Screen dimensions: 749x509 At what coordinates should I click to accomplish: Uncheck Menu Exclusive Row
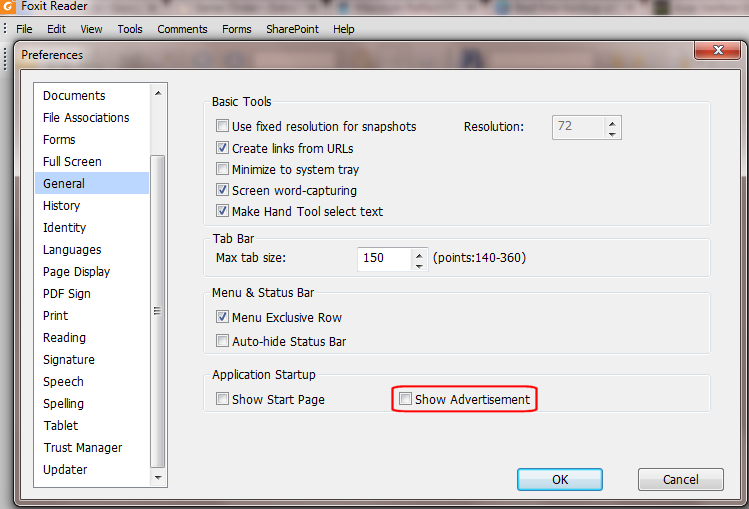point(222,317)
